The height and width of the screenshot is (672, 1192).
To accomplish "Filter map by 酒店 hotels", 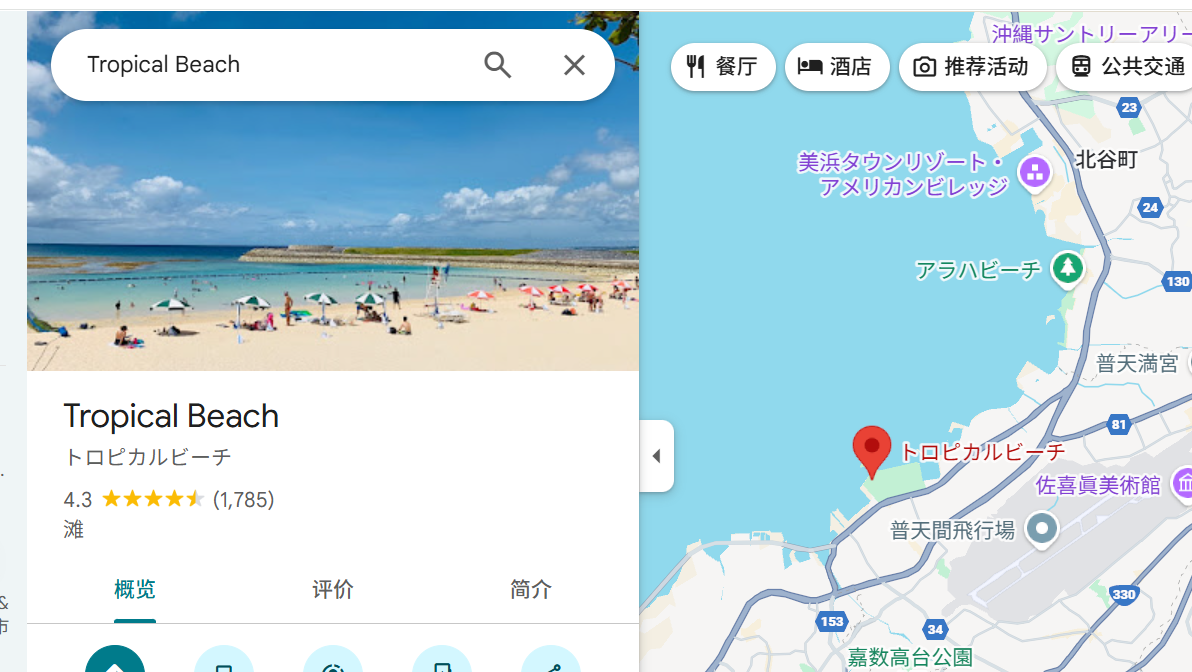I will [x=836, y=67].
